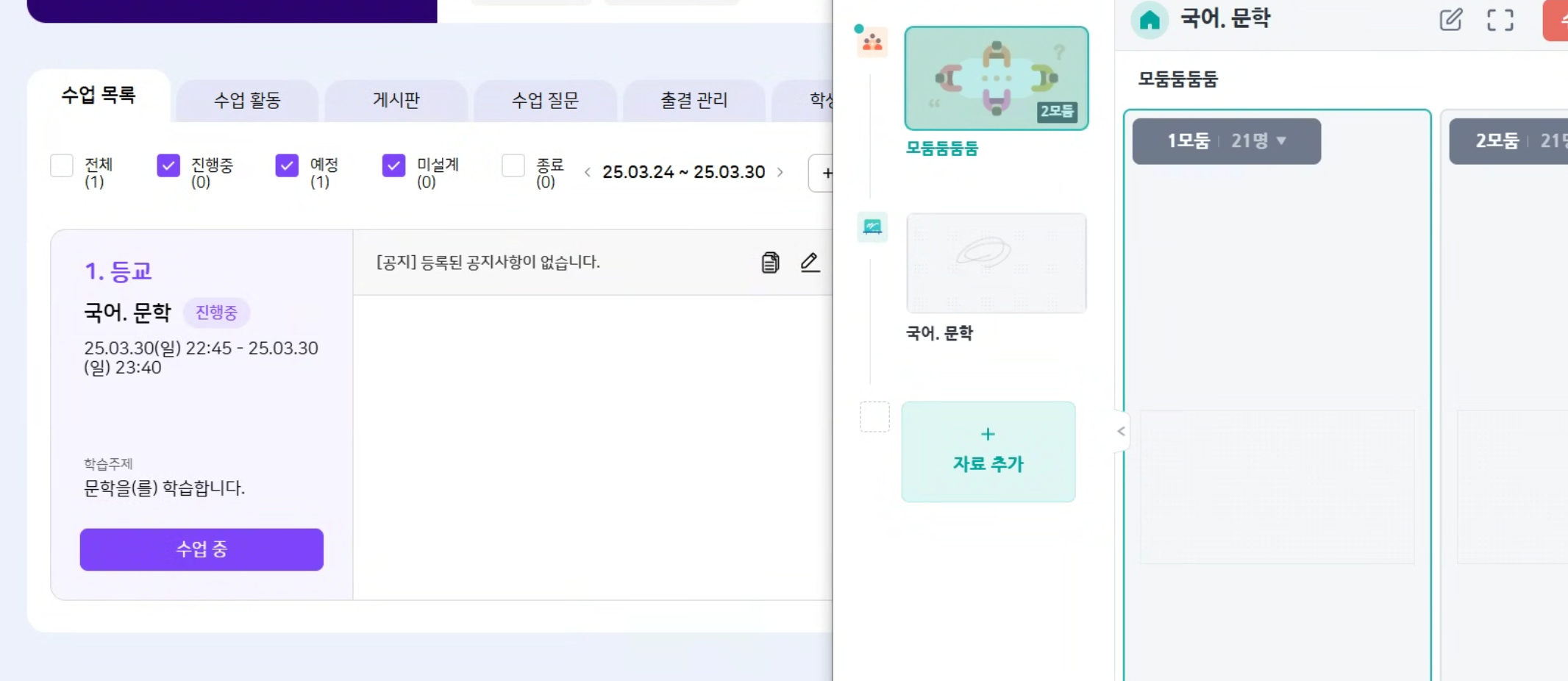Select the 모둠둠둠둠 slide thumbnail
1568x681 pixels.
pos(996,79)
